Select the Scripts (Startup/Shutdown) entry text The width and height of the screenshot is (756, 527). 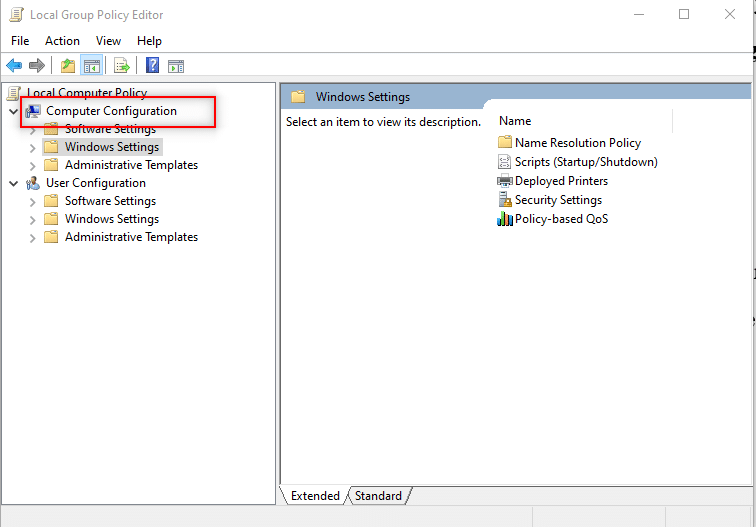pyautogui.click(x=586, y=162)
